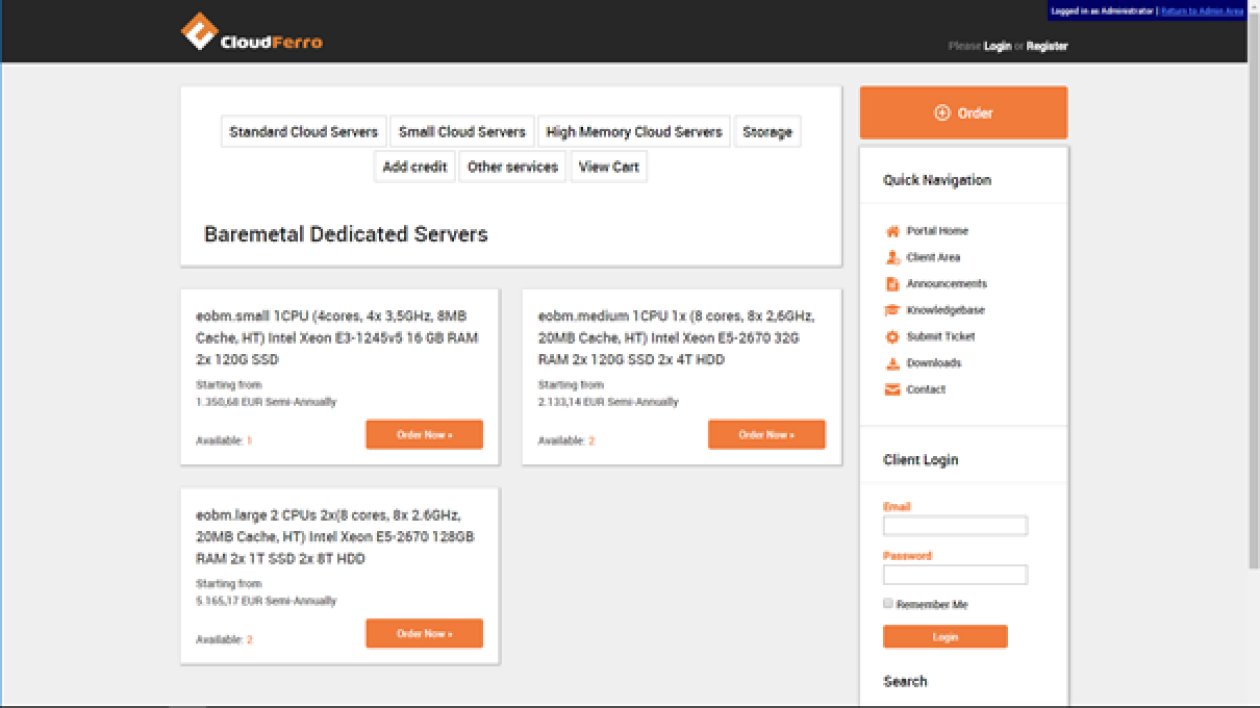Click the Submit Ticket gear icon

click(893, 336)
